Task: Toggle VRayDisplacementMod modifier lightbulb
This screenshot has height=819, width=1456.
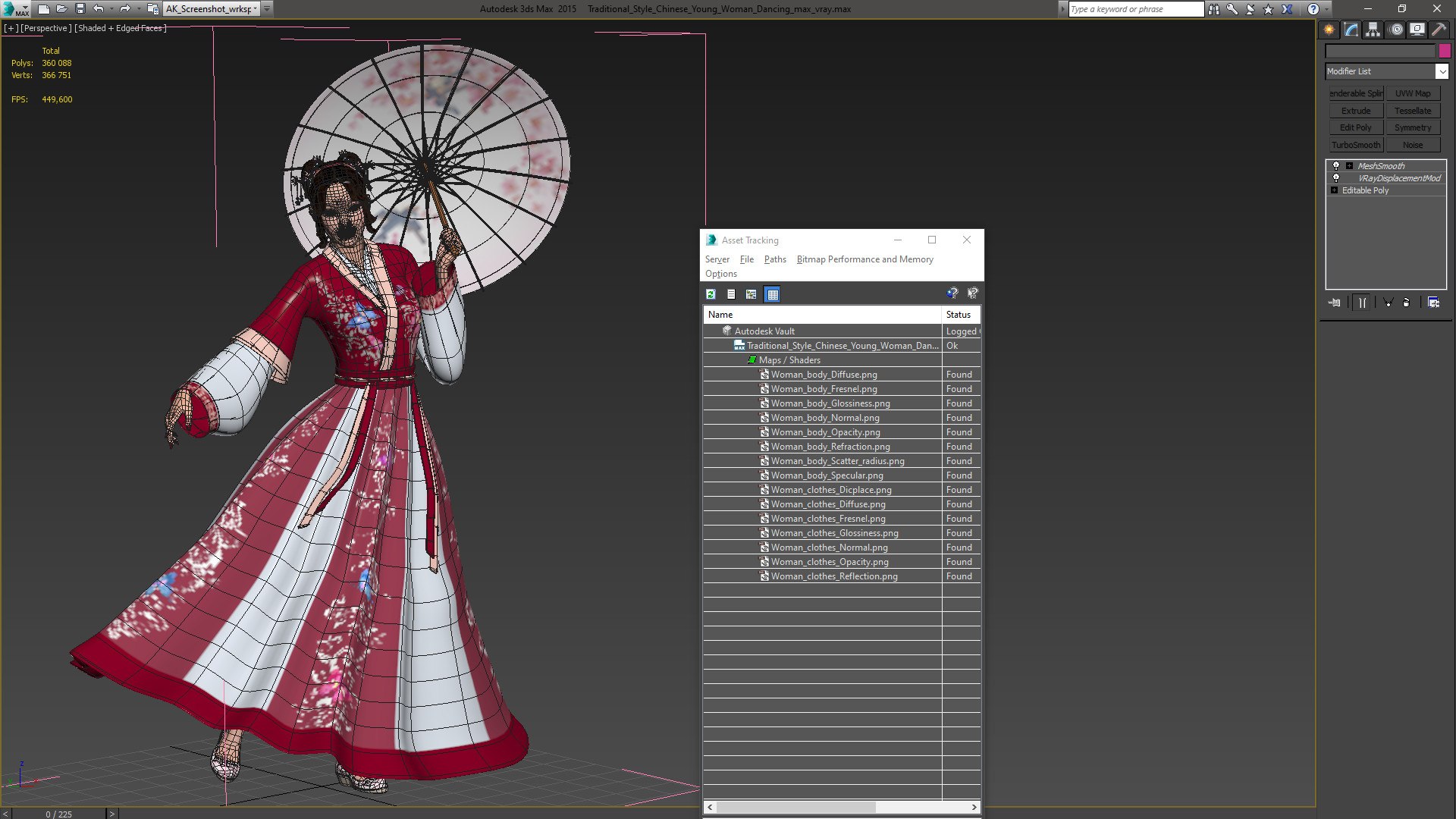Action: 1336,177
